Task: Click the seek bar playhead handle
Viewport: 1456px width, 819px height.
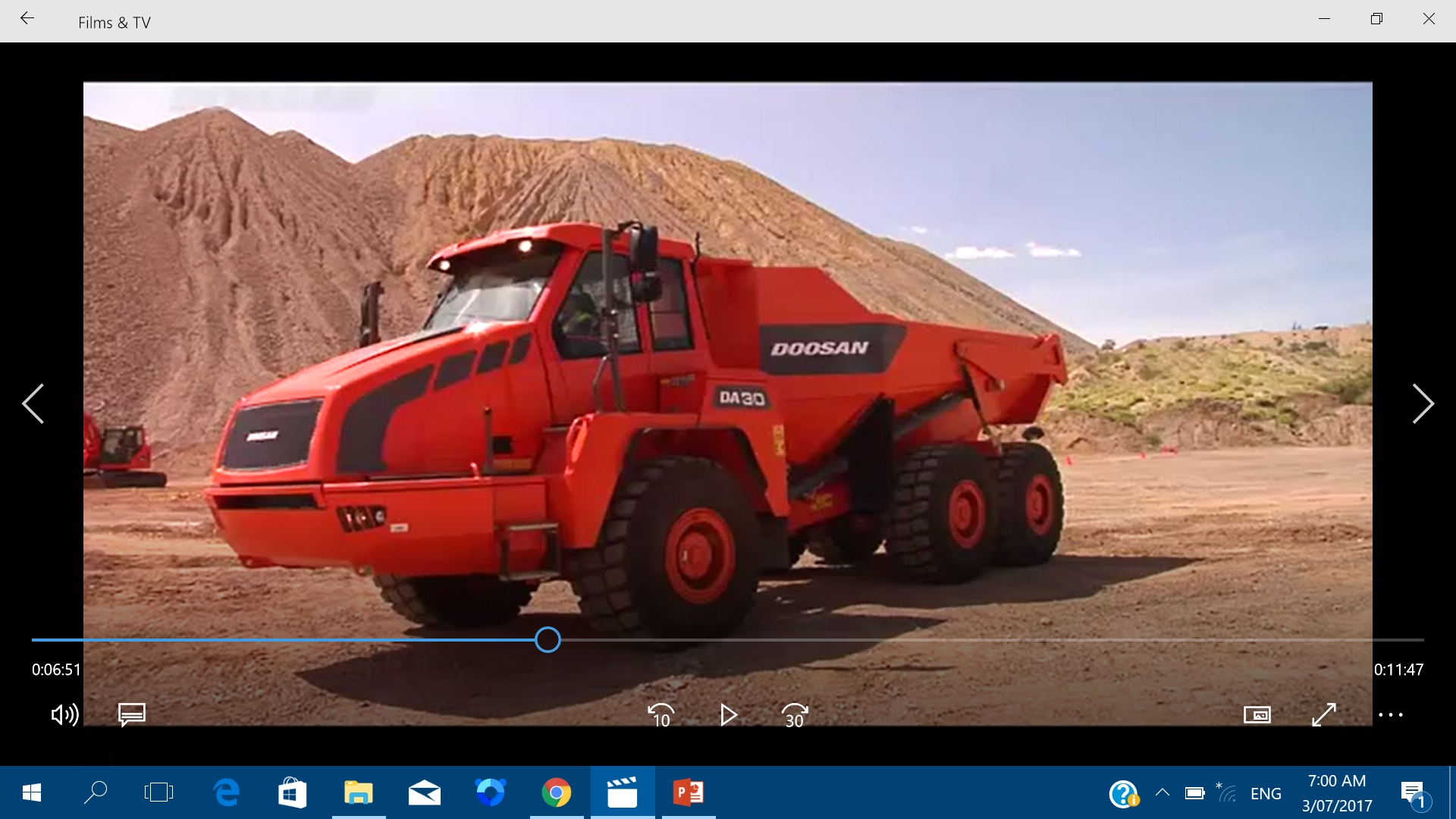Action: coord(548,640)
